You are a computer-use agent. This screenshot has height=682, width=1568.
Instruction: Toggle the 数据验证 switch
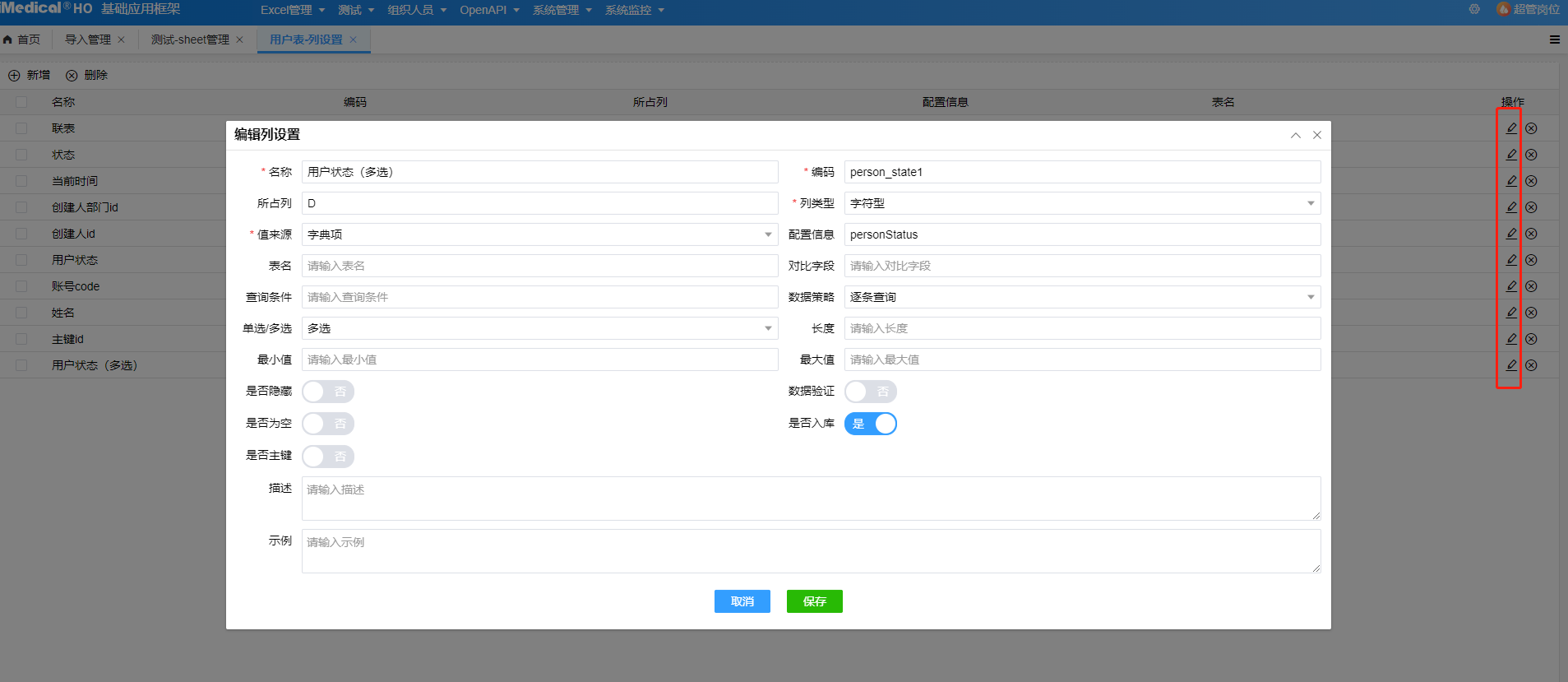coord(871,392)
